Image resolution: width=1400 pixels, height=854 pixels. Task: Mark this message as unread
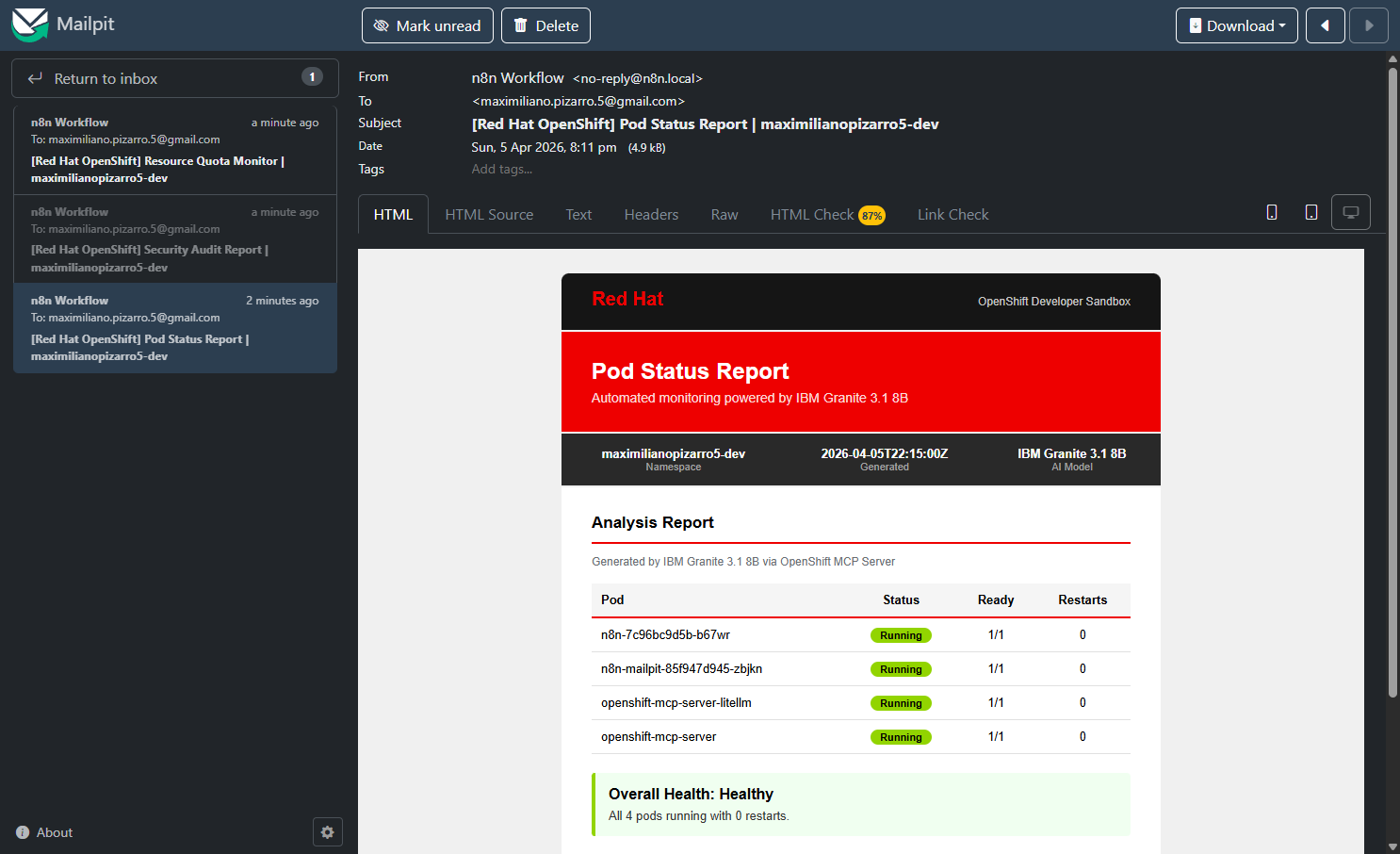[x=427, y=25]
